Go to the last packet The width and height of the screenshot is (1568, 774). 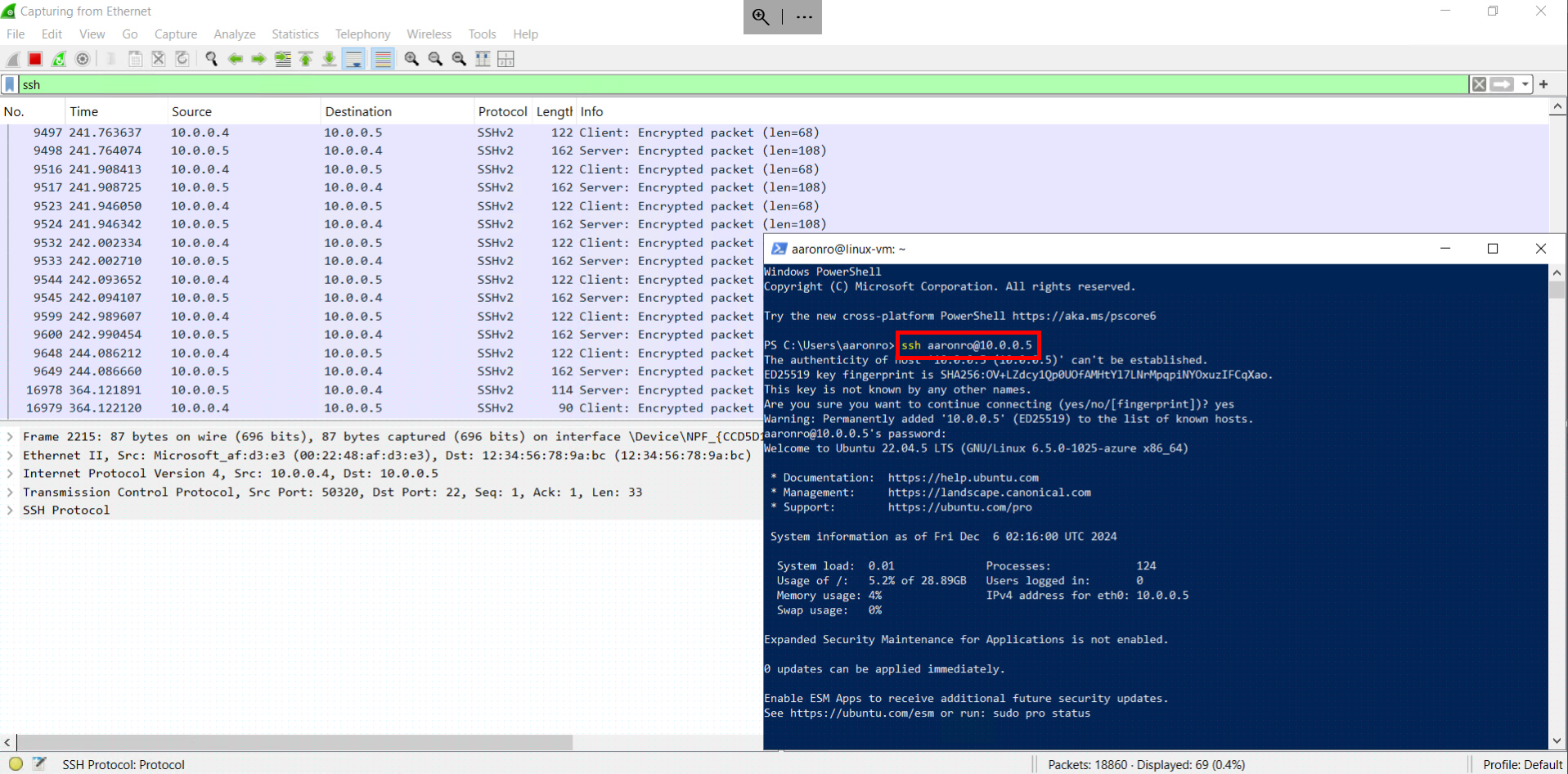point(328,58)
